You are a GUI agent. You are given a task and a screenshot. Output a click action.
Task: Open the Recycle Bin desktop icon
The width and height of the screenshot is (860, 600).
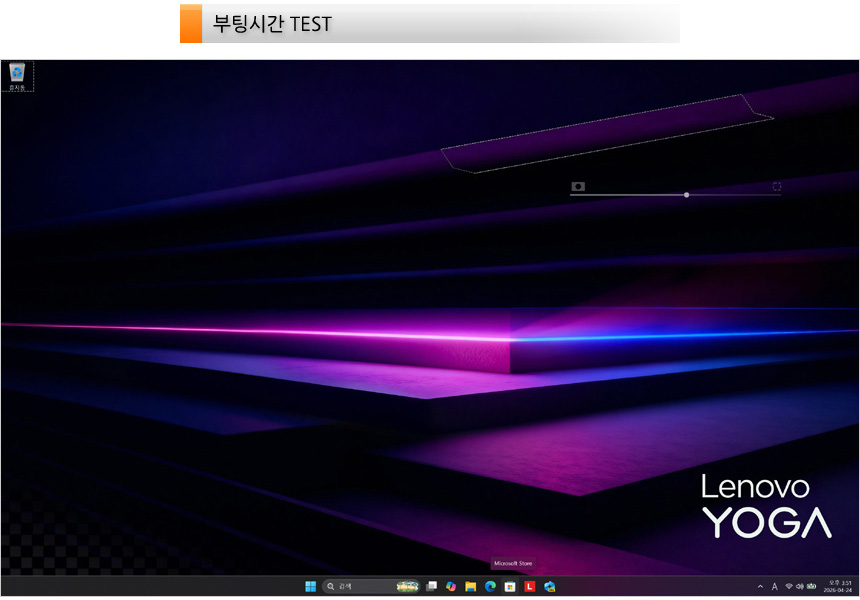(17, 75)
